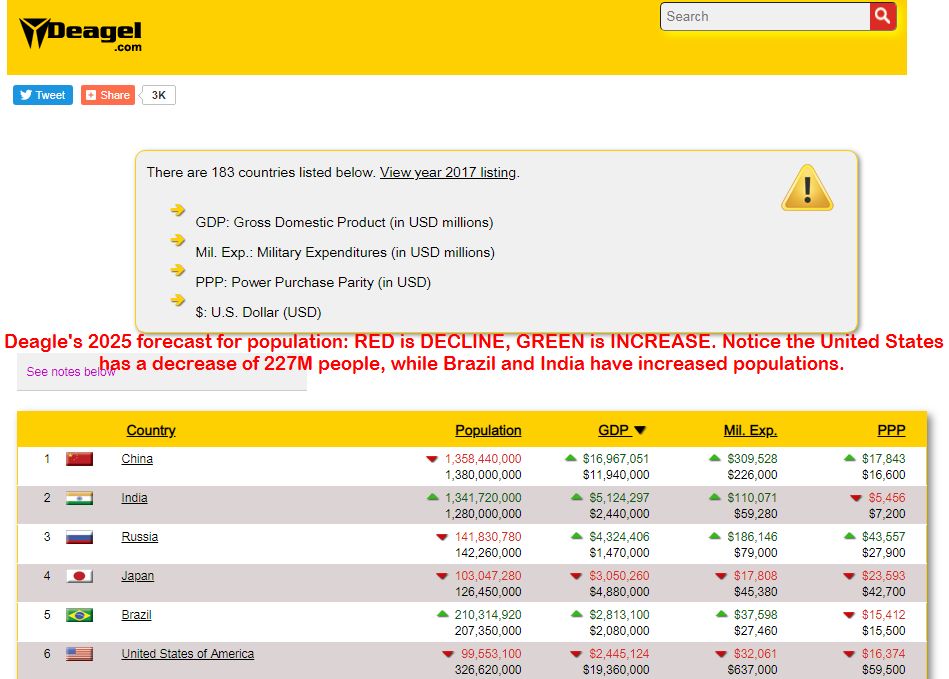Screen dimensions: 949x679
Task: Click the red arrow beside Japan's Mil. Exp.
Action: (x=721, y=576)
